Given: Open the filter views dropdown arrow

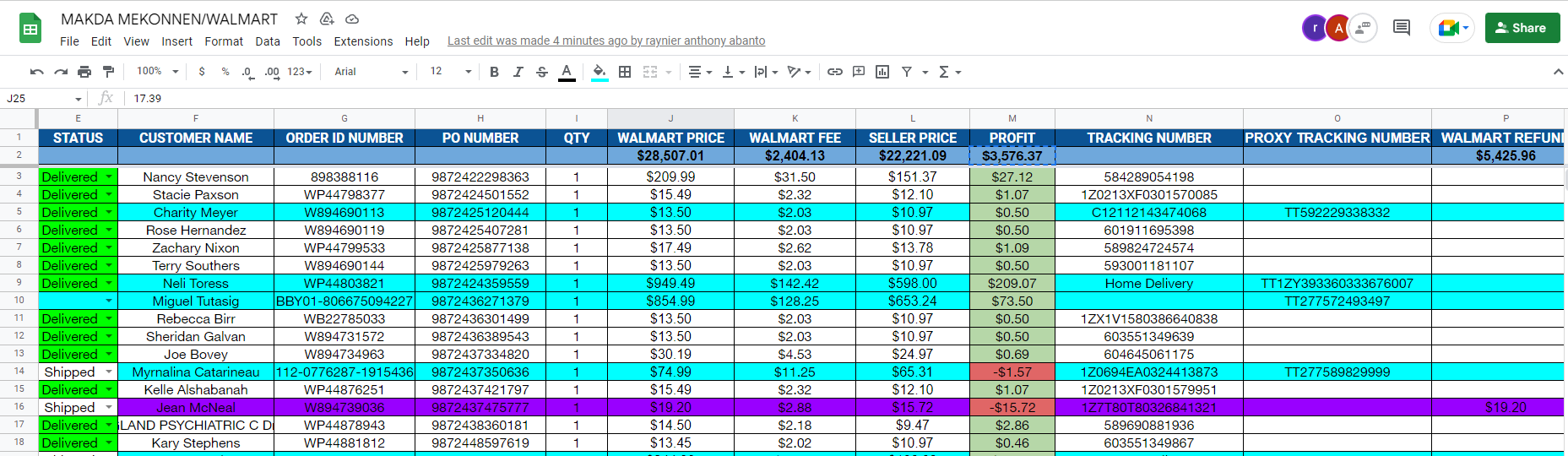Looking at the screenshot, I should click(925, 73).
